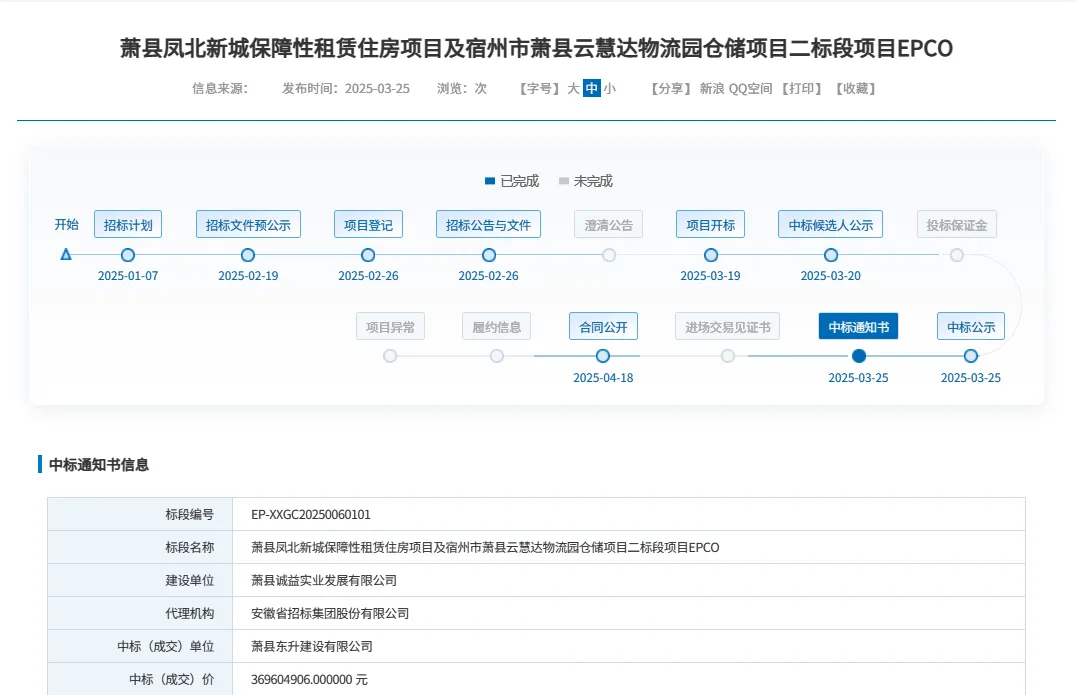Viewport: 1077px width, 695px height.
Task: Select the 项目登记 timeline step
Action: (x=368, y=225)
